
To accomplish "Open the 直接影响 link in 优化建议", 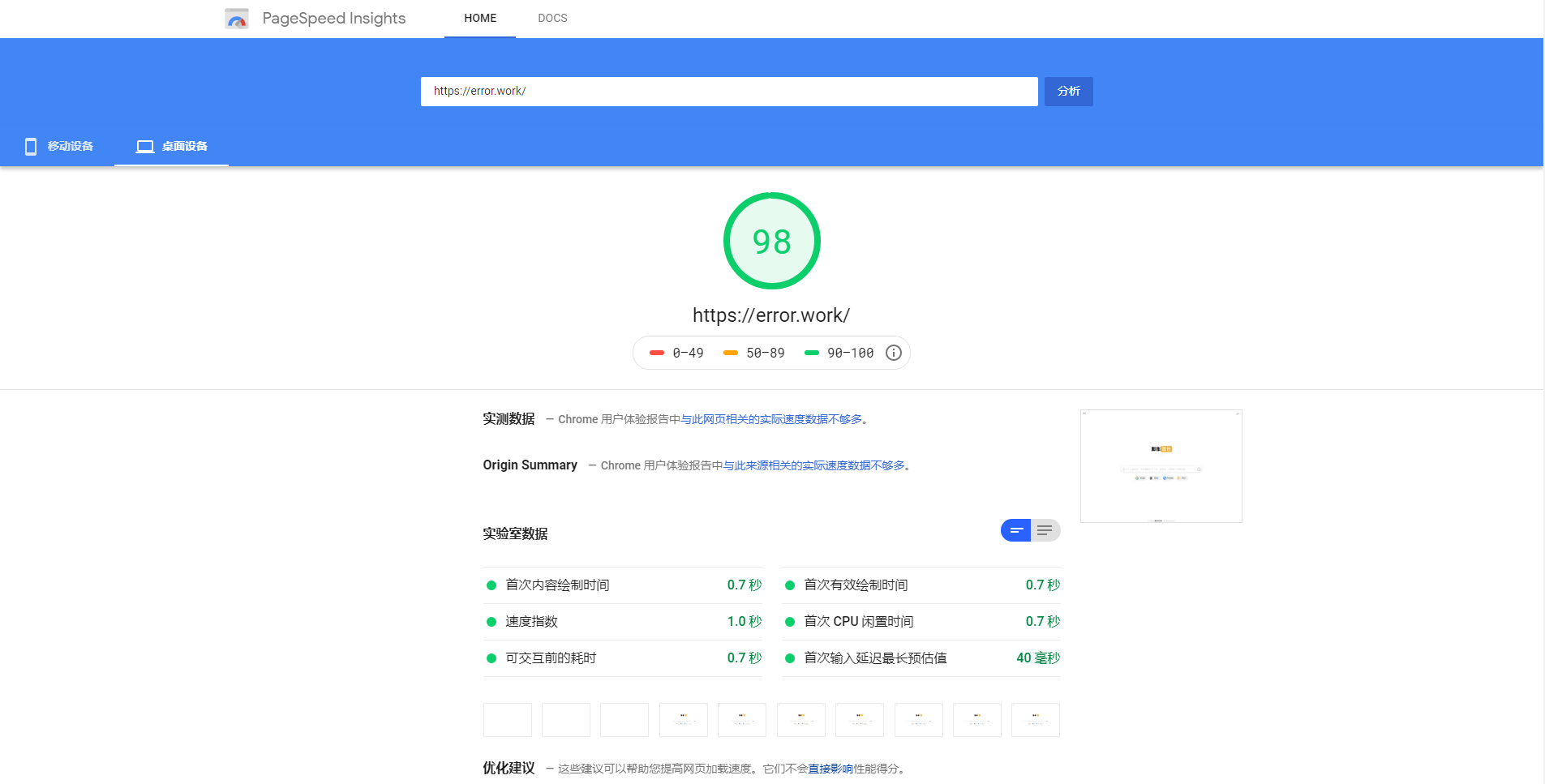I will (x=830, y=769).
